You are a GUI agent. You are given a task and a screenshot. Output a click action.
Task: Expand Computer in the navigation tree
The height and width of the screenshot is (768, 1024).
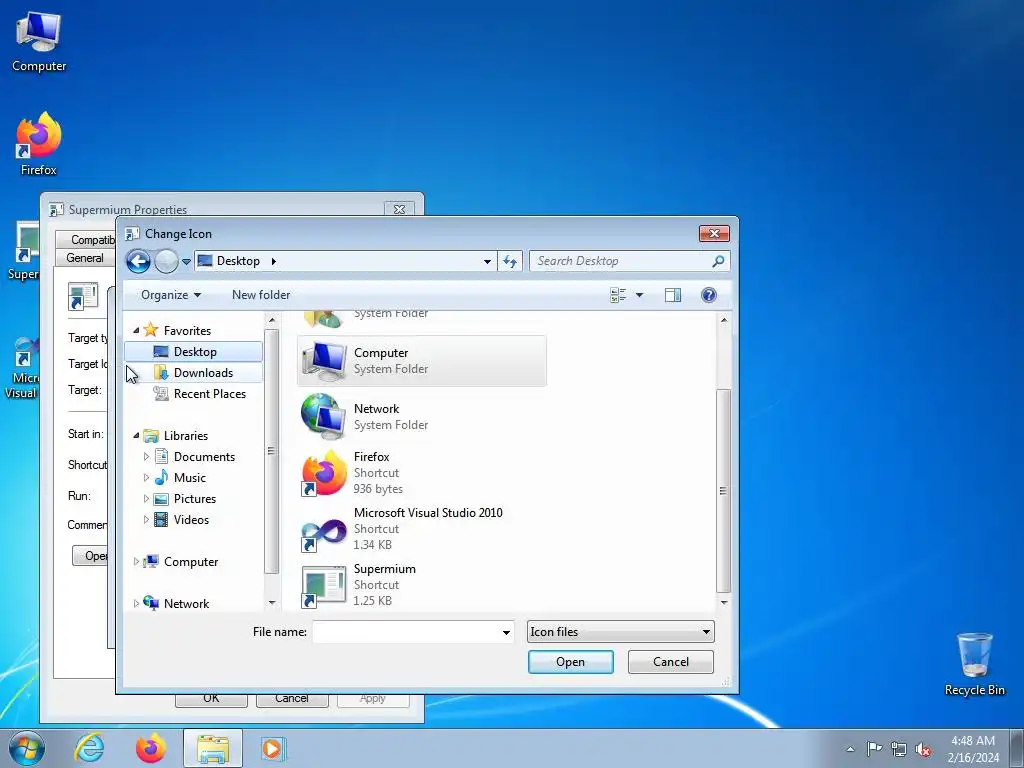[x=136, y=562]
